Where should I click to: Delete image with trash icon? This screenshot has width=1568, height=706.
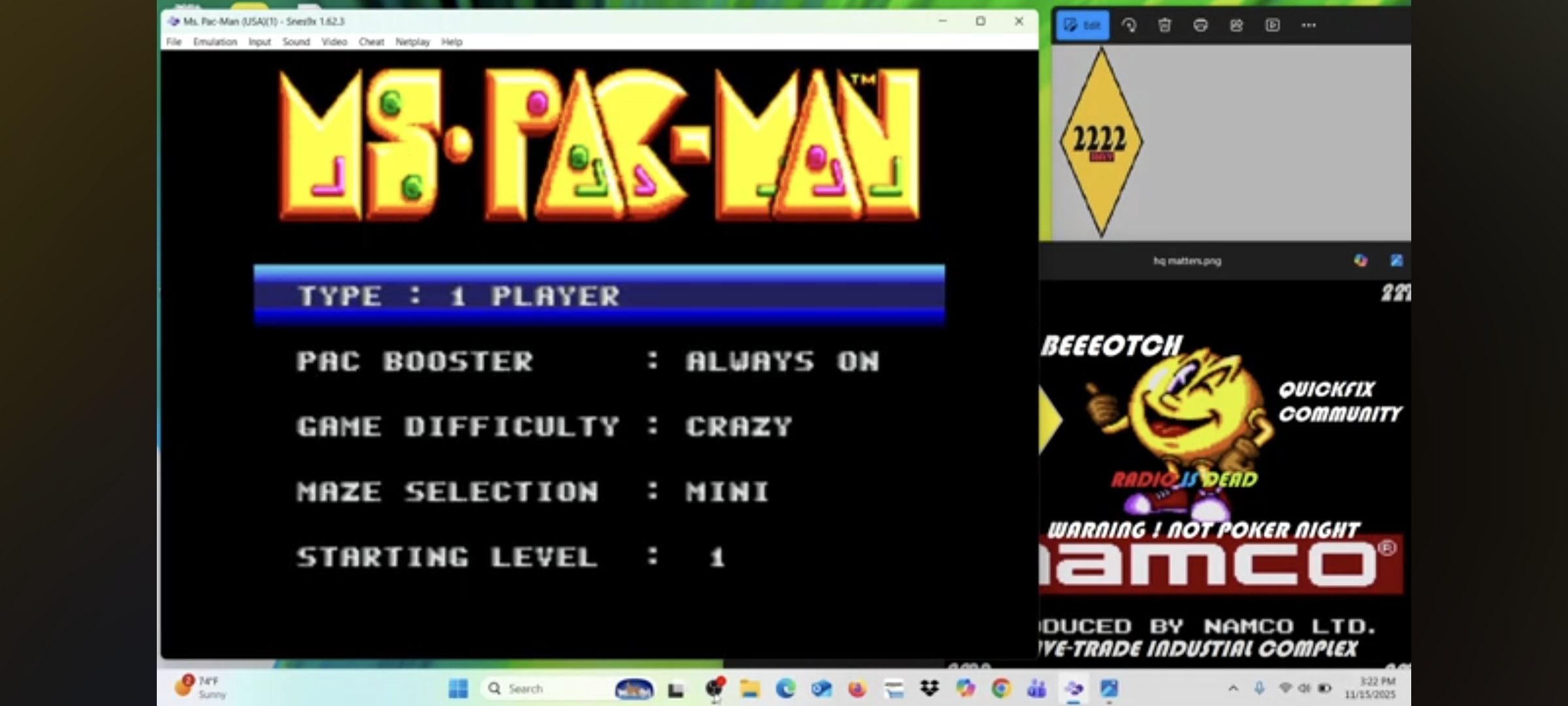tap(1164, 25)
